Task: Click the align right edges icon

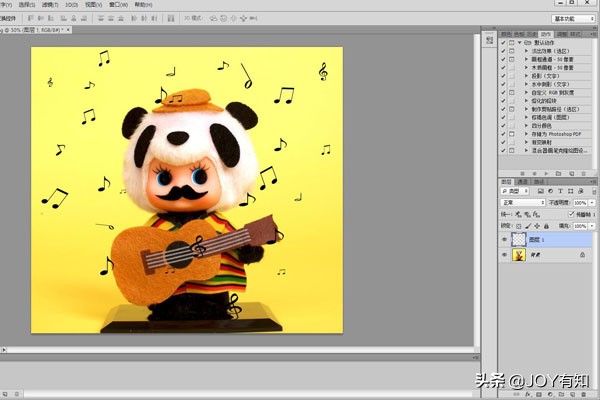Action: click(84, 18)
